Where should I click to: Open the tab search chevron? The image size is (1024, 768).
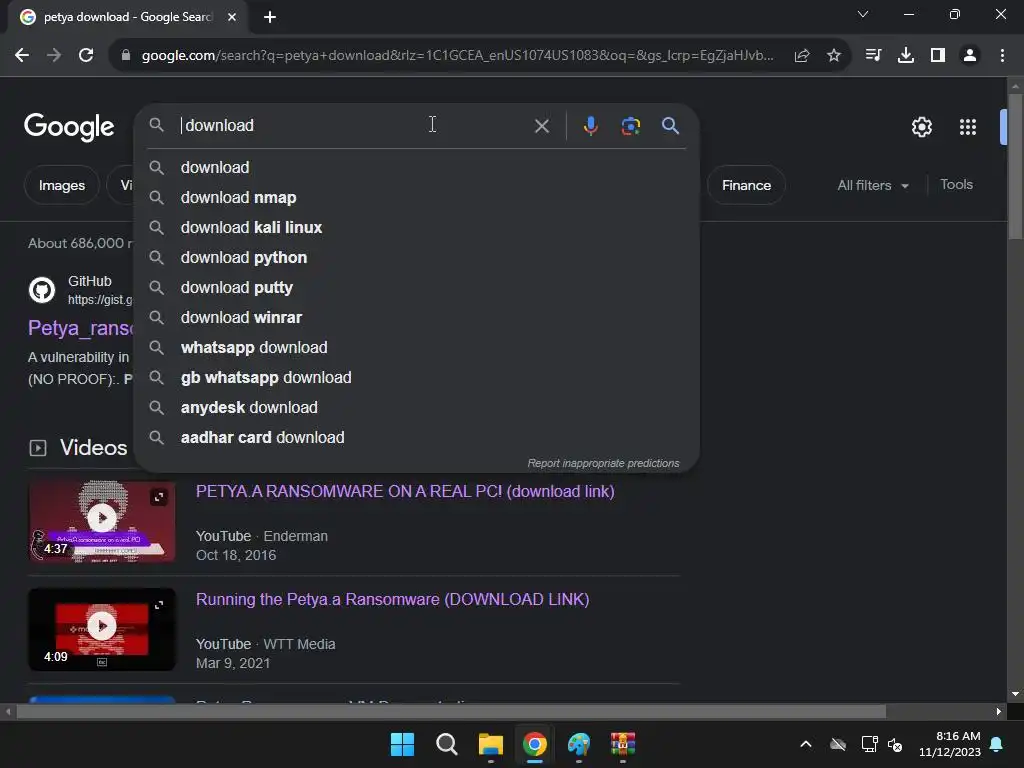pos(863,14)
